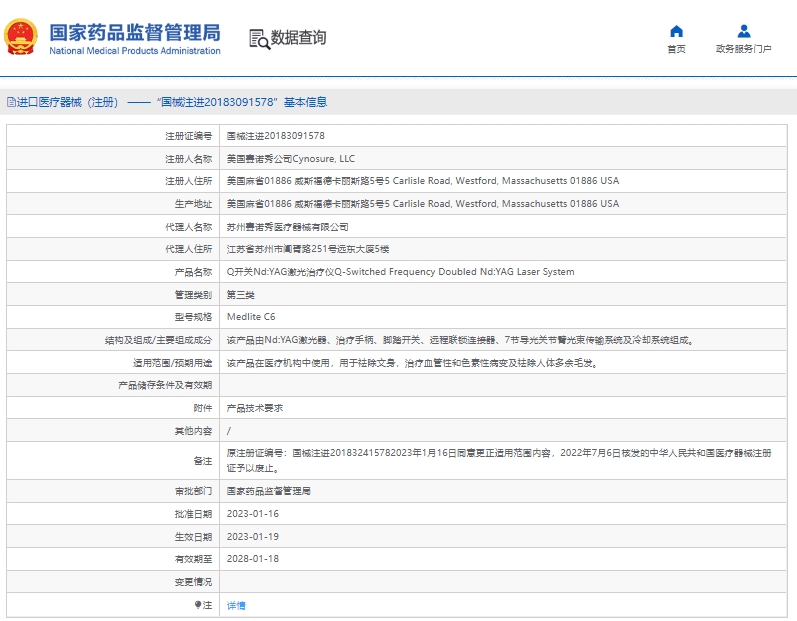Click the national emblem logo
This screenshot has height=621, width=797.
click(20, 37)
